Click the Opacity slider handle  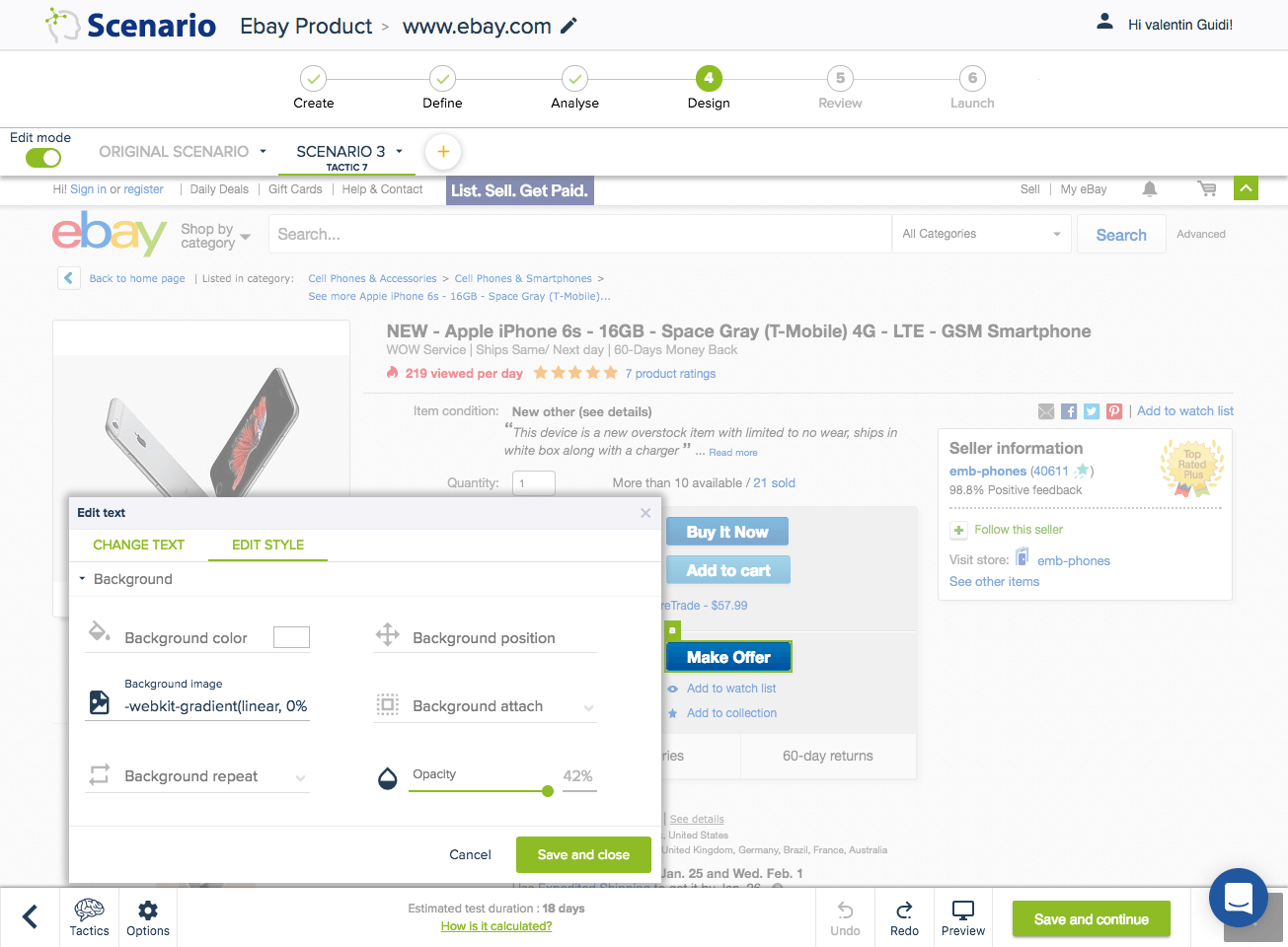[548, 791]
